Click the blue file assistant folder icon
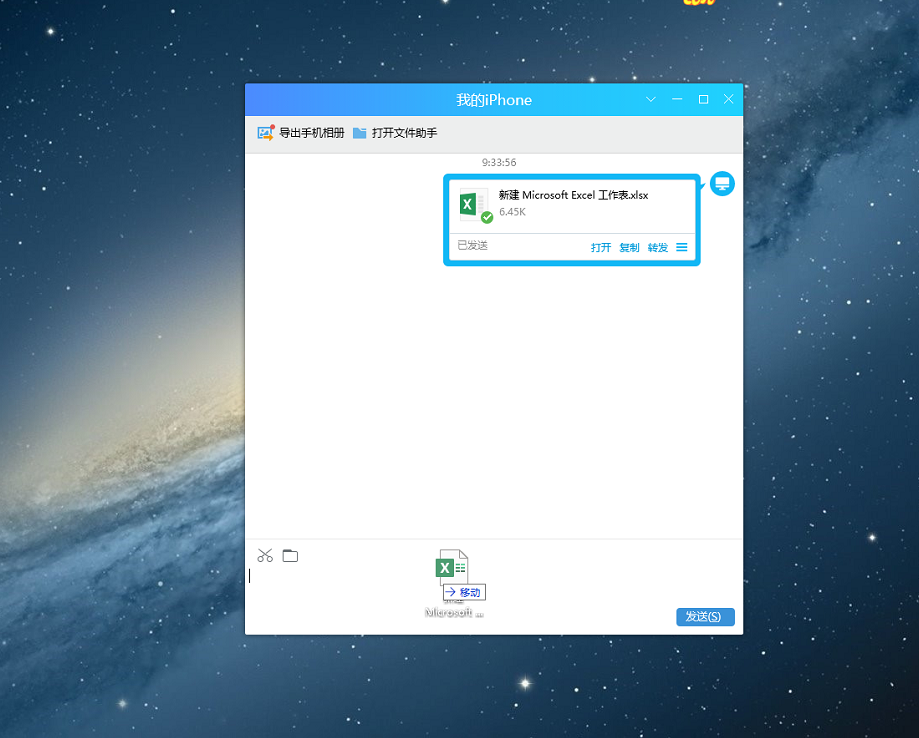Image resolution: width=919 pixels, height=738 pixels. [x=359, y=133]
